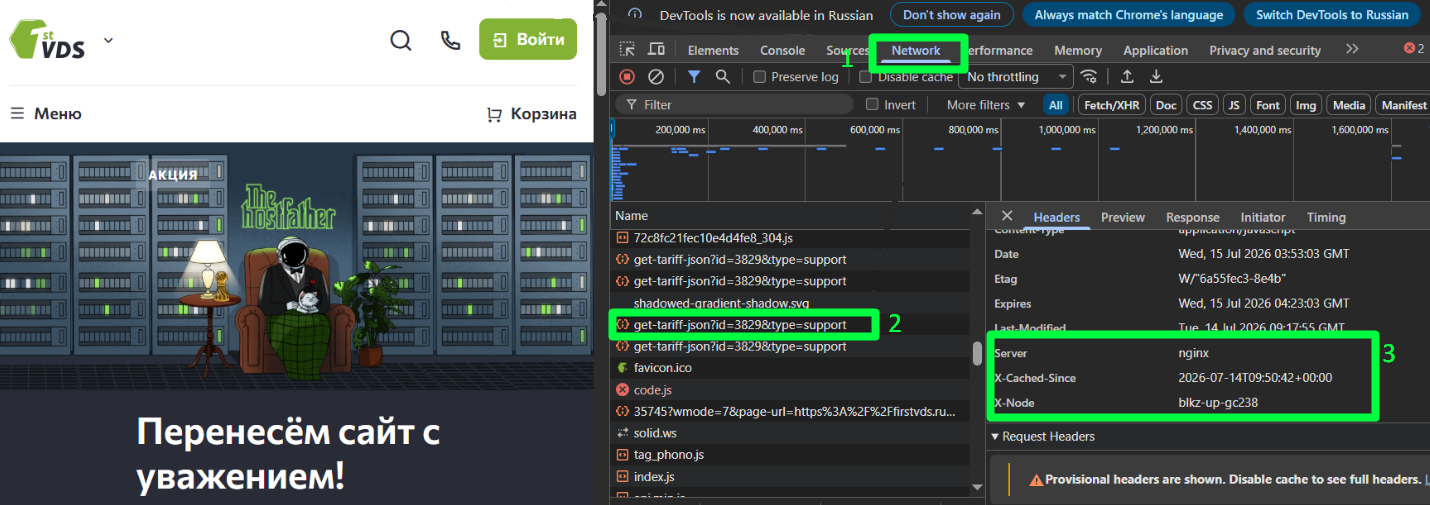Viewport: 1430px width, 505px height.
Task: Filter requests by Img type
Action: [x=1306, y=104]
